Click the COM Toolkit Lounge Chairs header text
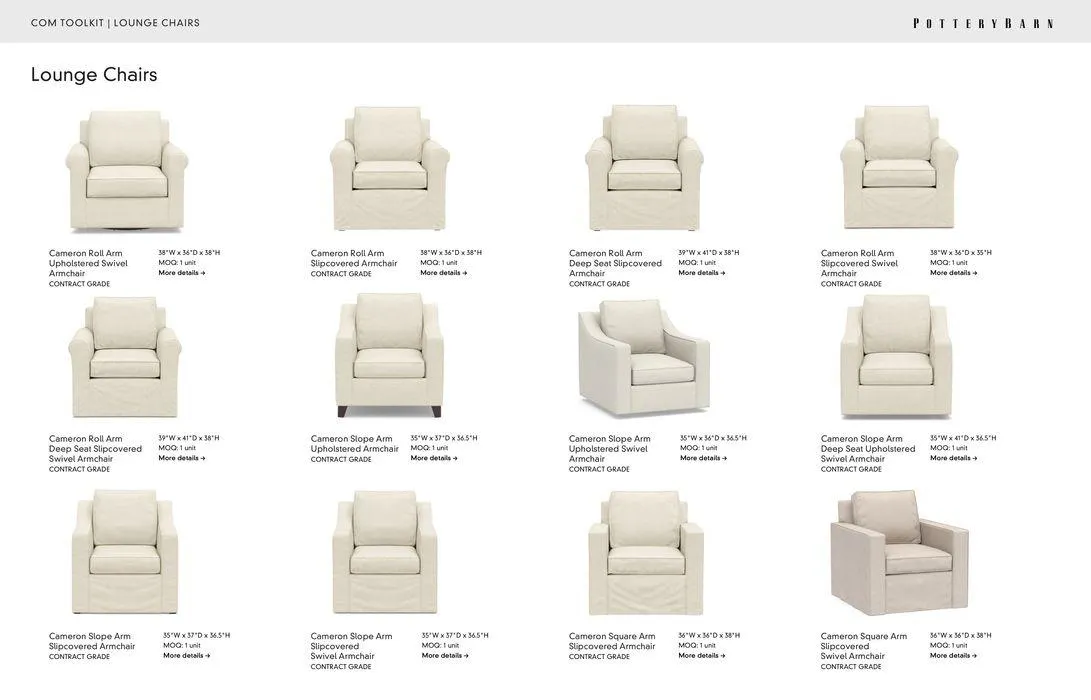The width and height of the screenshot is (1091, 700). [x=116, y=23]
